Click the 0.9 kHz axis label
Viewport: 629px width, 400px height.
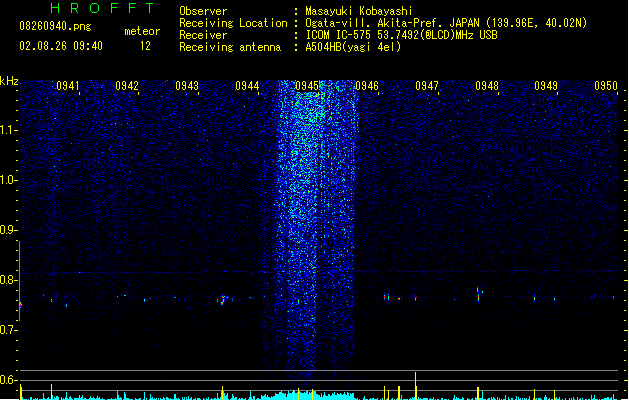tap(8, 230)
